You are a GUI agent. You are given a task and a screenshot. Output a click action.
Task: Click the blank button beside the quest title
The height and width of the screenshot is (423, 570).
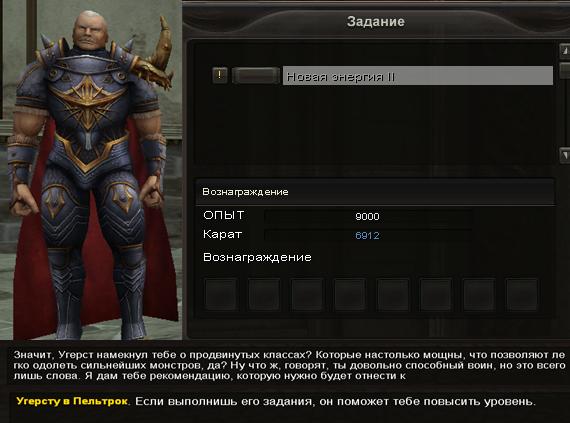point(256,75)
